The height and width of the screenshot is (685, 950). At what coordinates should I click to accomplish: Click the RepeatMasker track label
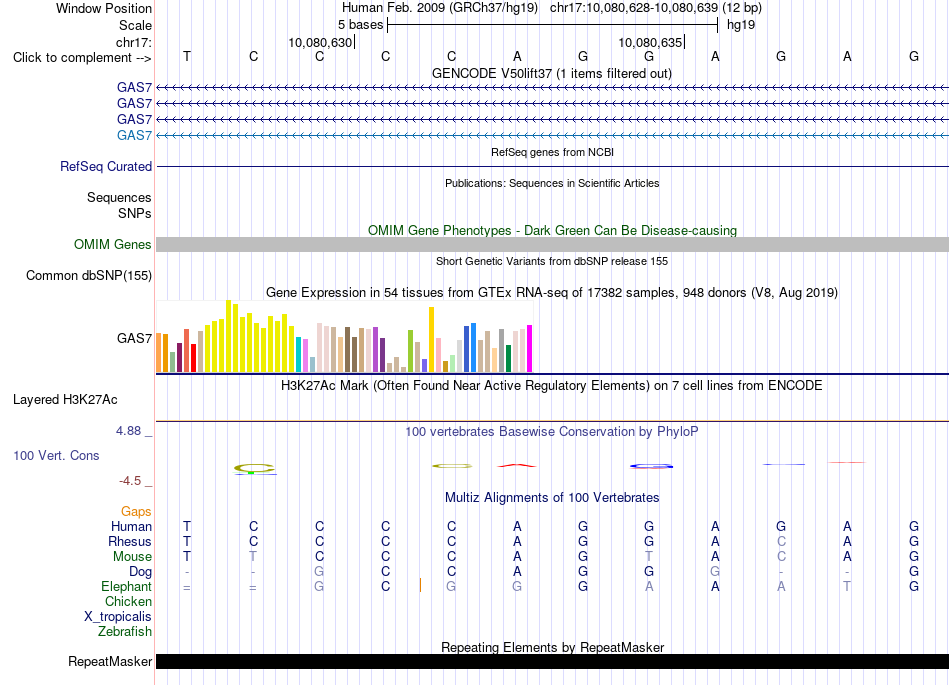pyautogui.click(x=110, y=661)
